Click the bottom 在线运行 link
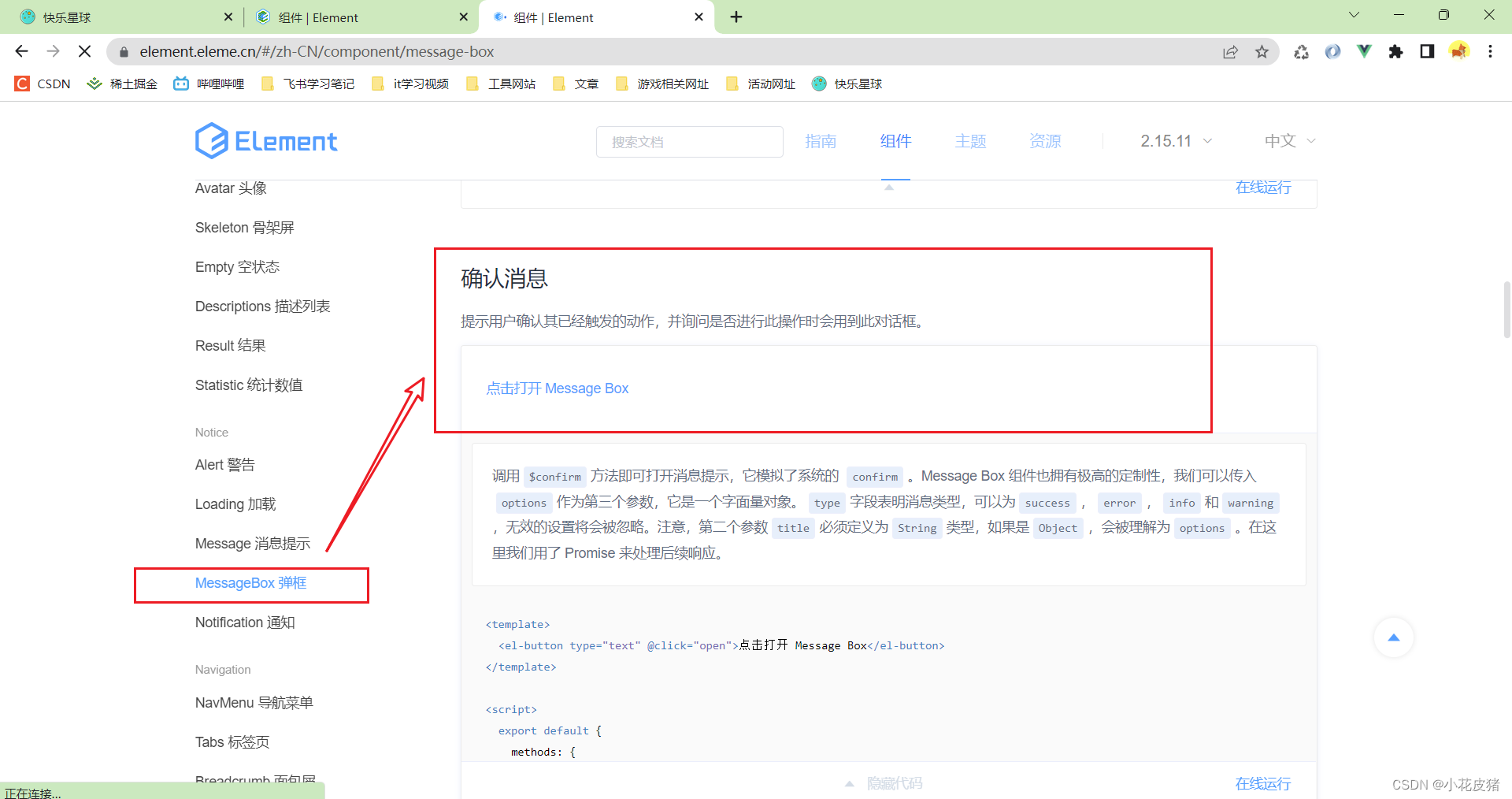The height and width of the screenshot is (799, 1512). [x=1263, y=783]
